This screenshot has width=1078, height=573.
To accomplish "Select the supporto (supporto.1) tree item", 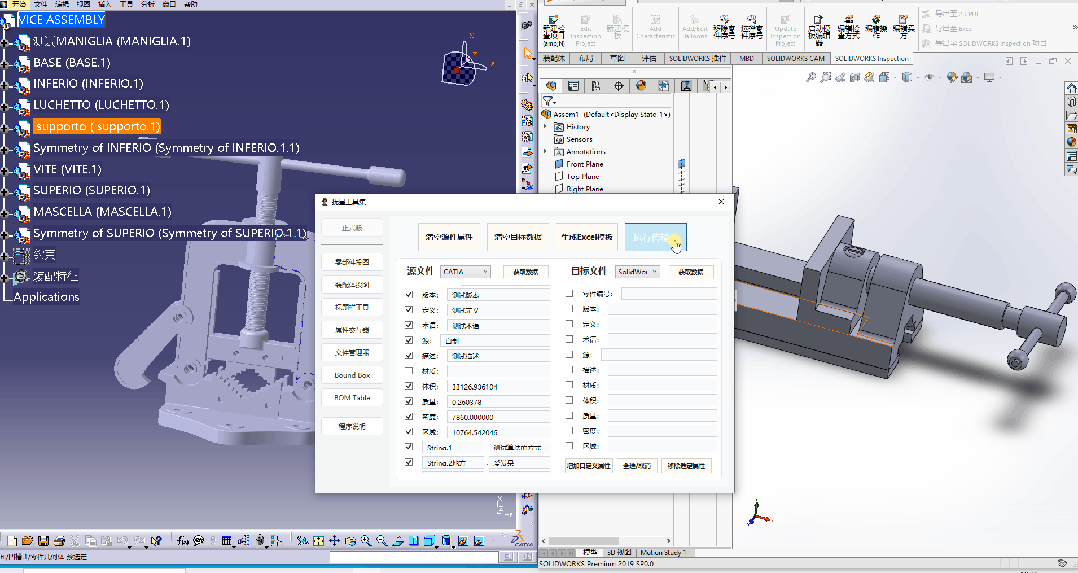I will pyautogui.click(x=96, y=127).
